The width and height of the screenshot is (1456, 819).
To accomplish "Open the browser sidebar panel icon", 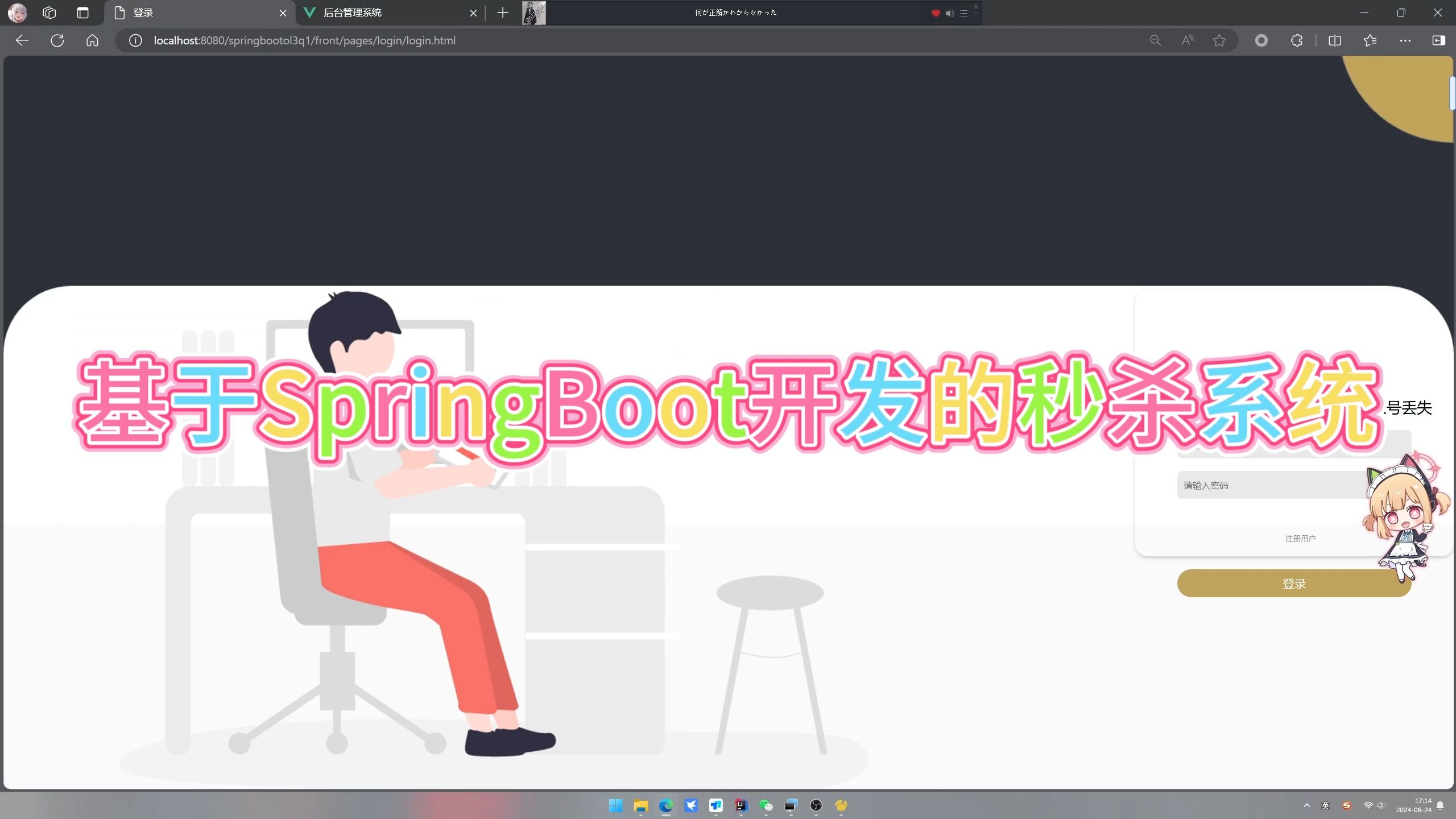I will (x=1439, y=40).
